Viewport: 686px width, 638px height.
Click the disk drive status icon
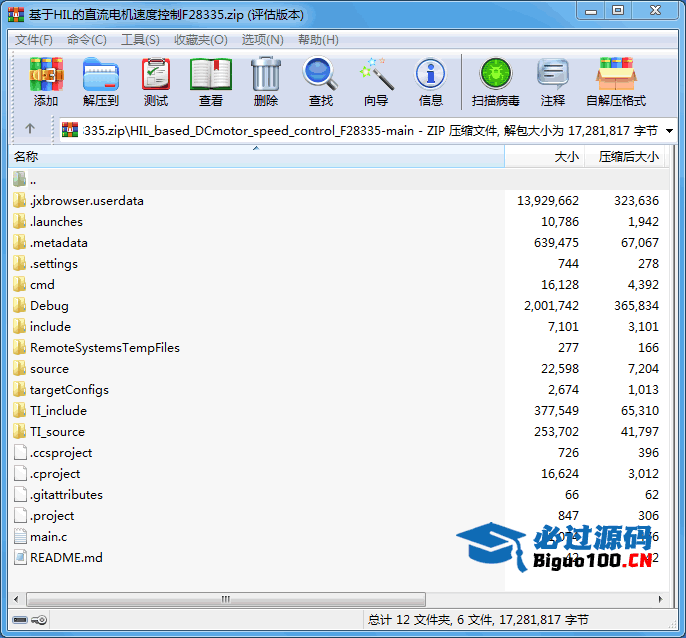click(20, 620)
